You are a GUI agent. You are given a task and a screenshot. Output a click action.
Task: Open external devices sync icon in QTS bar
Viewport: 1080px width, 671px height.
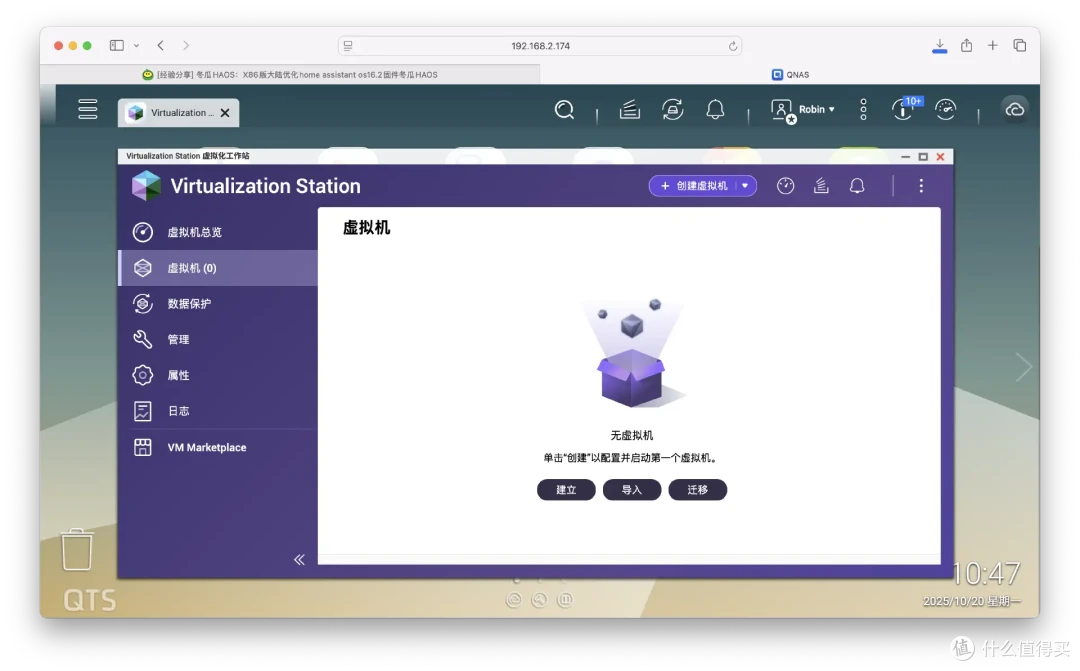(672, 110)
